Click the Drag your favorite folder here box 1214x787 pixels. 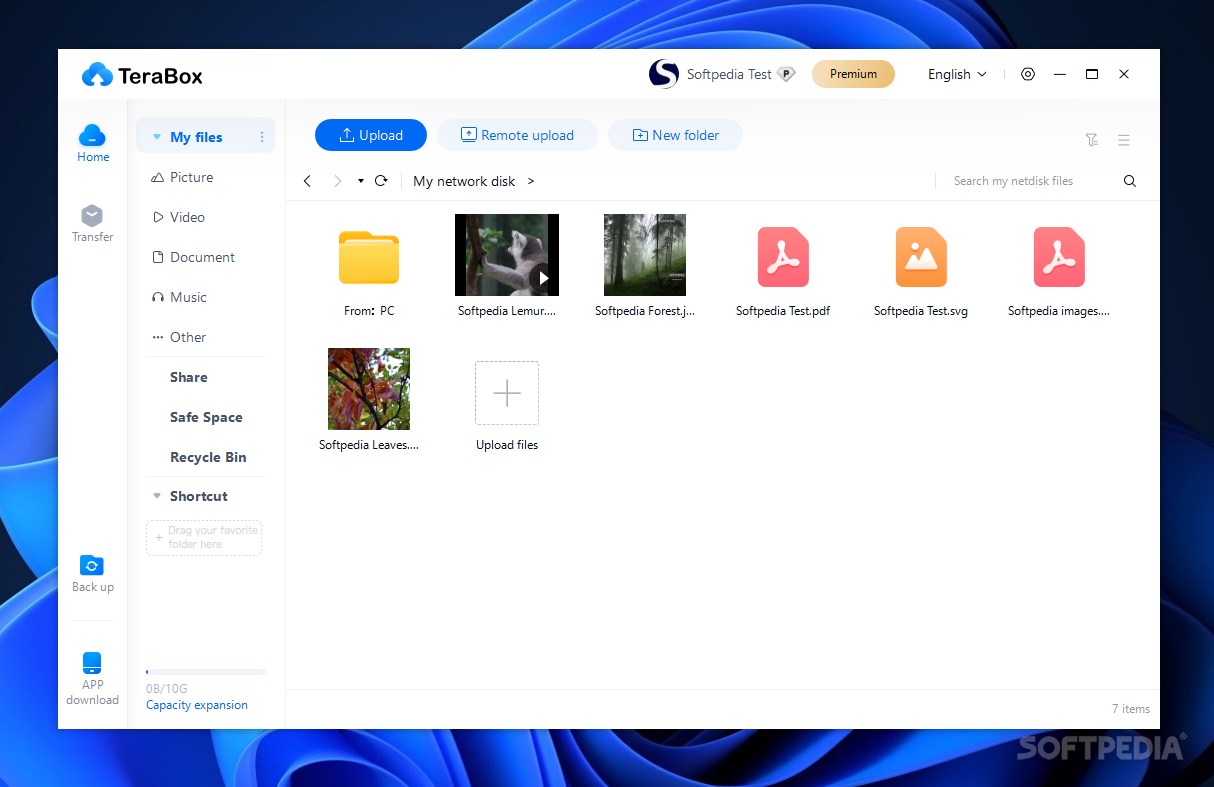click(204, 538)
